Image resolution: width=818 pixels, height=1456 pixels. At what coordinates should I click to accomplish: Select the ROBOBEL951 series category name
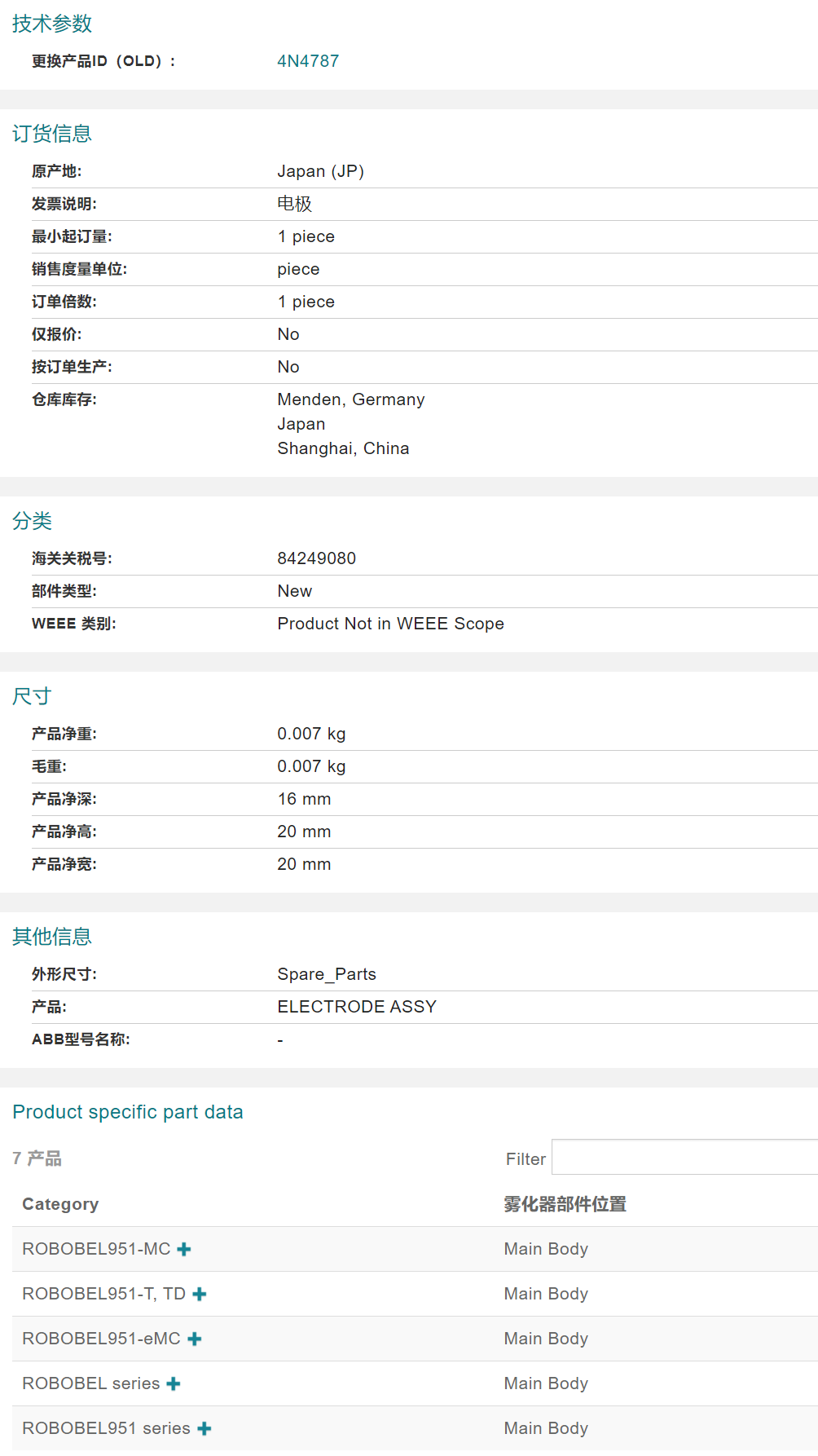tap(106, 1428)
